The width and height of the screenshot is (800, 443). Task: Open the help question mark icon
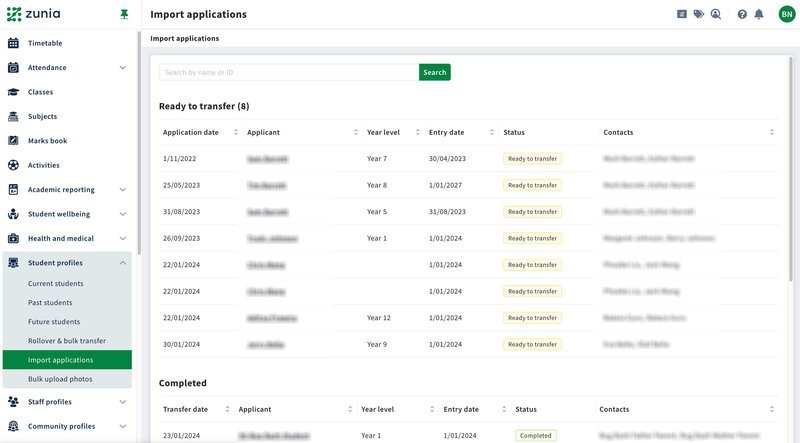coord(742,14)
